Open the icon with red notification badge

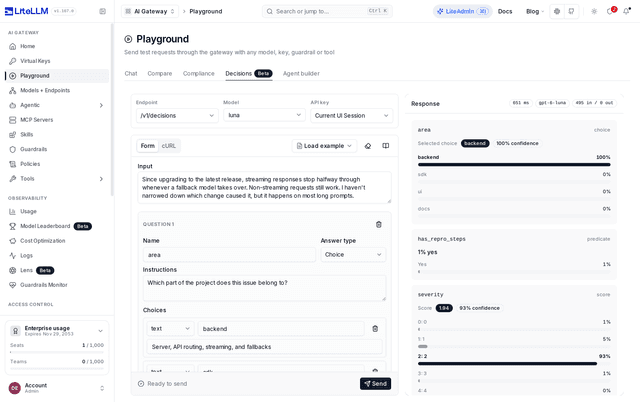pyautogui.click(x=611, y=11)
